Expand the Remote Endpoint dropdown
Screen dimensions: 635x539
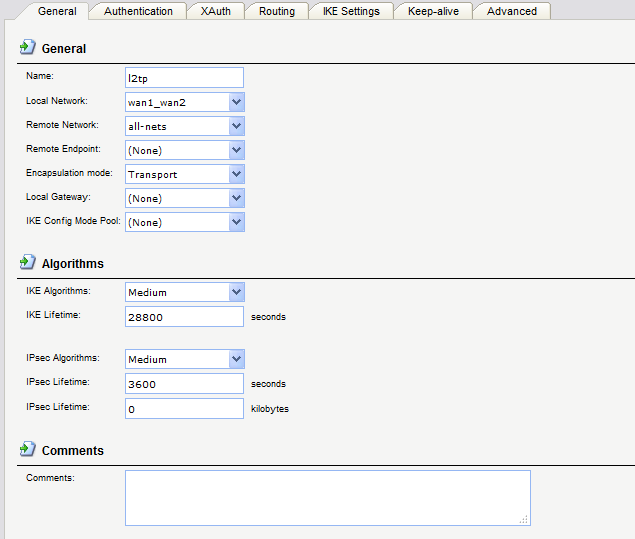pyautogui.click(x=236, y=150)
